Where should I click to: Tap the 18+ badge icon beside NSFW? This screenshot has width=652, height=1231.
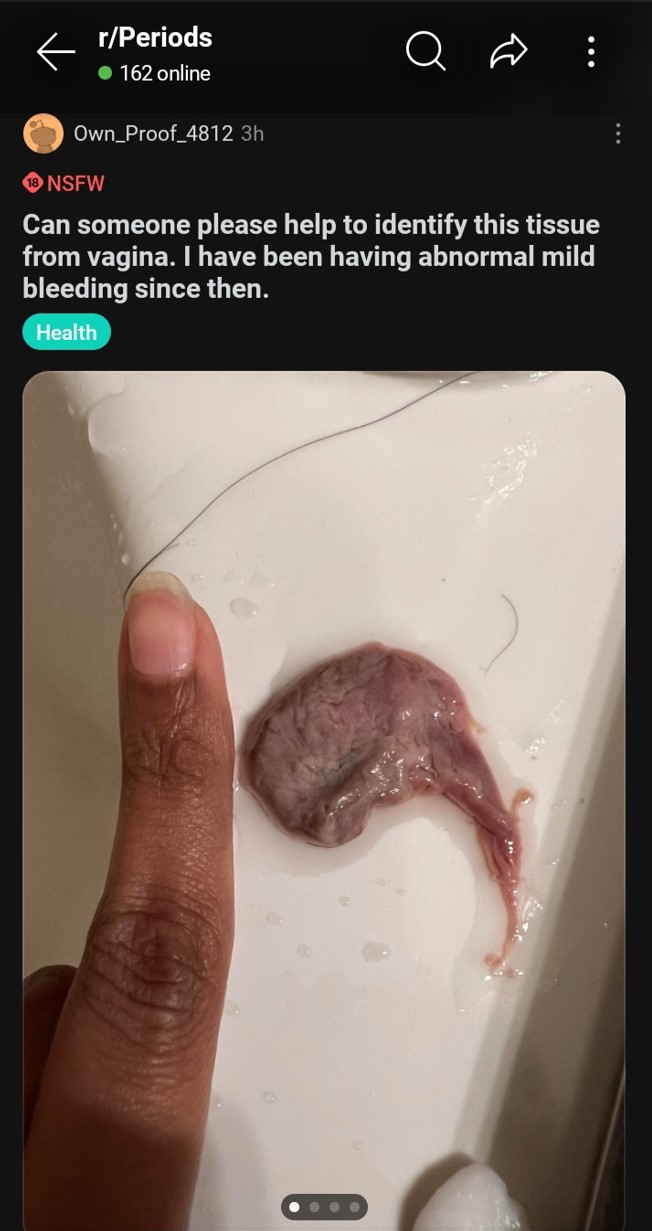click(x=33, y=184)
